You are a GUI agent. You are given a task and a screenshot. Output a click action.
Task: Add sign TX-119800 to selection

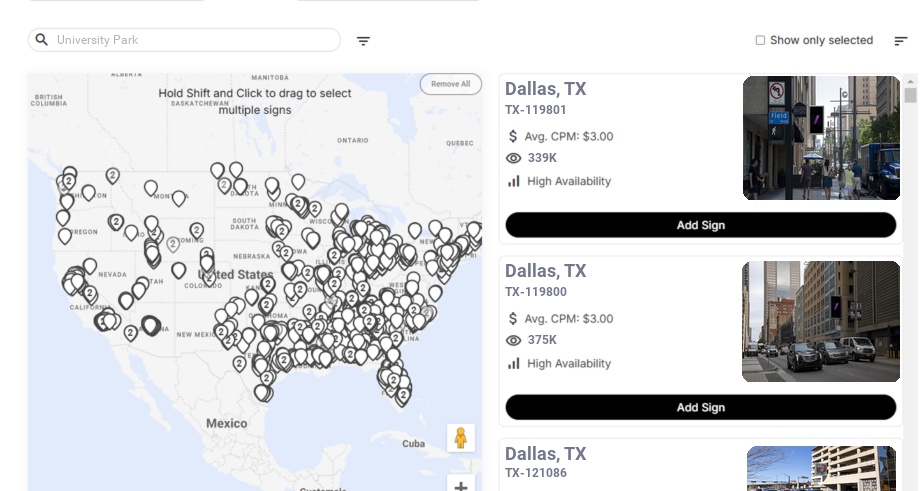(700, 407)
